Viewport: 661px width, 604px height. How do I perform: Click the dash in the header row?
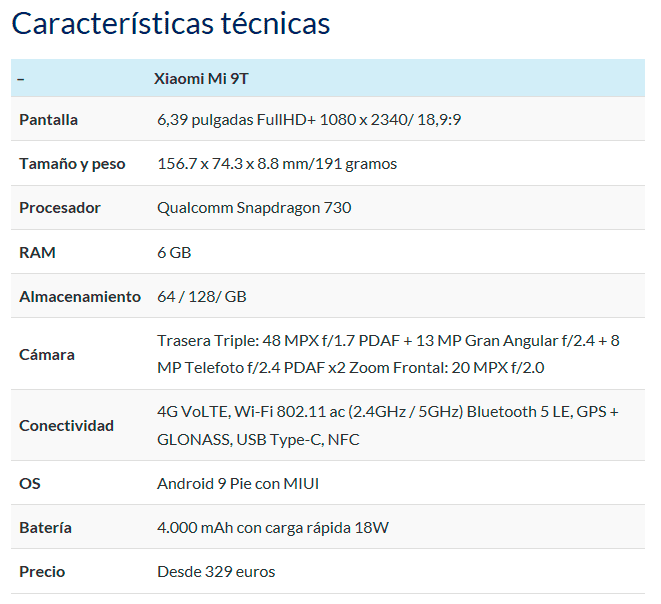click(21, 79)
